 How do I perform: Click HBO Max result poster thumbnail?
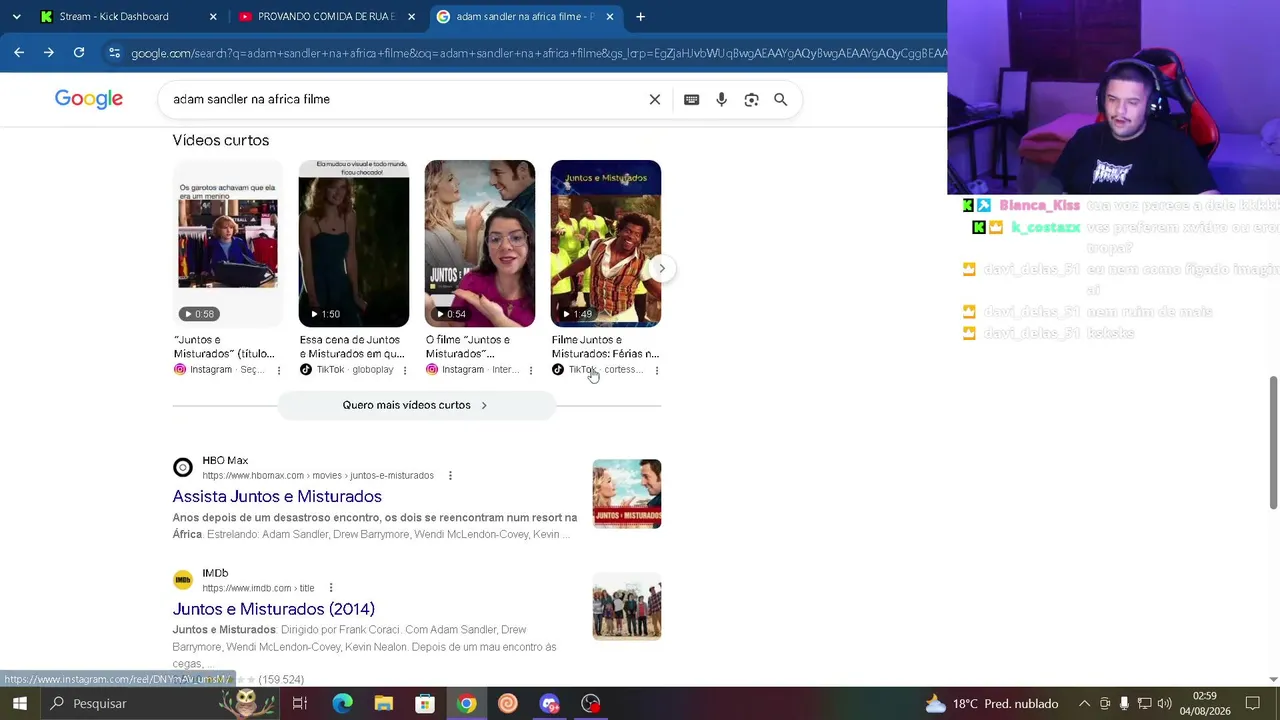pos(627,494)
